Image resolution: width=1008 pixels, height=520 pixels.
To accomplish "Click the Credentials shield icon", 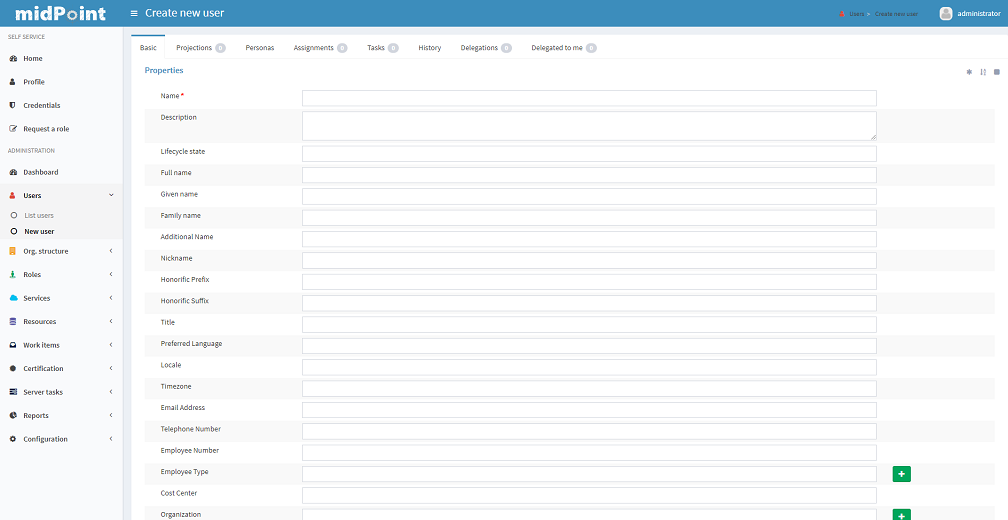I will pos(13,105).
